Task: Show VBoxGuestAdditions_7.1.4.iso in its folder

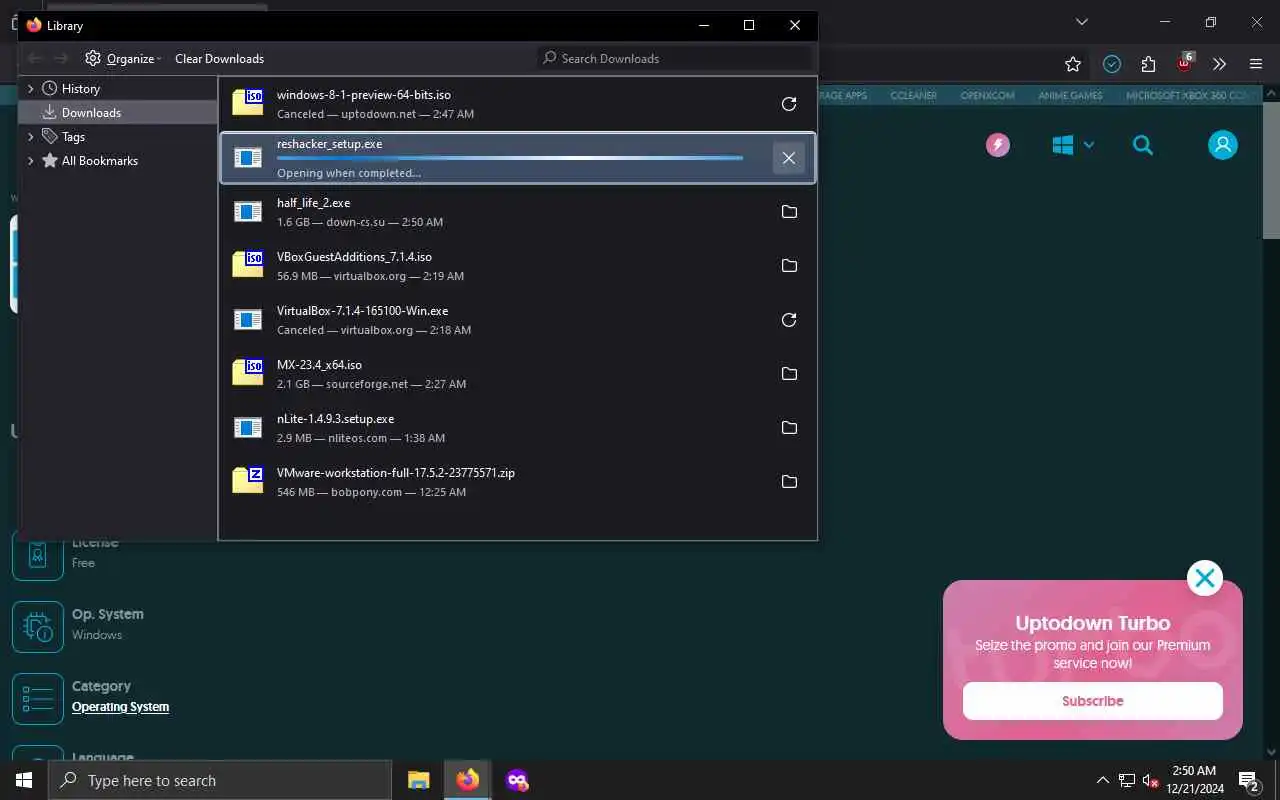Action: [789, 266]
